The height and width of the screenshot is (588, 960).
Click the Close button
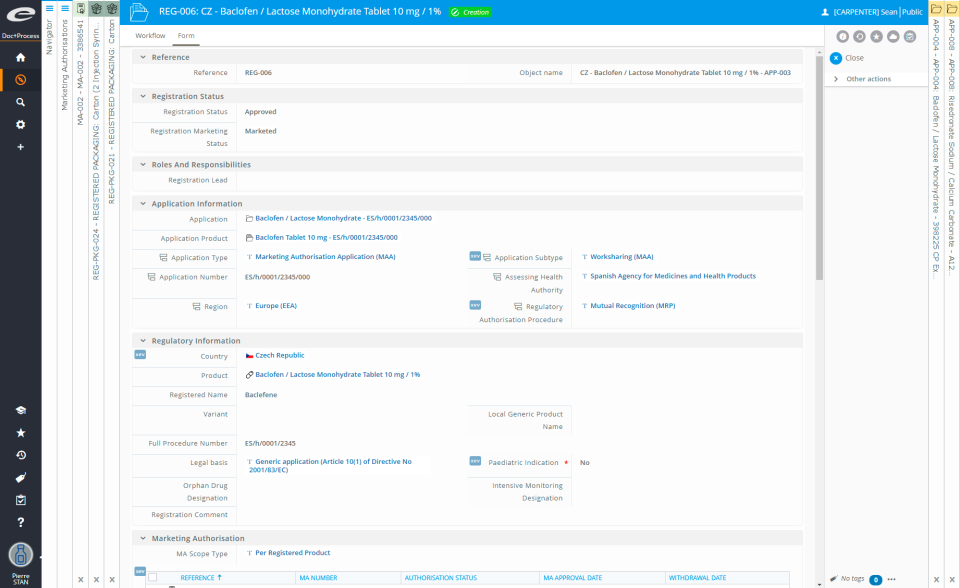(847, 58)
